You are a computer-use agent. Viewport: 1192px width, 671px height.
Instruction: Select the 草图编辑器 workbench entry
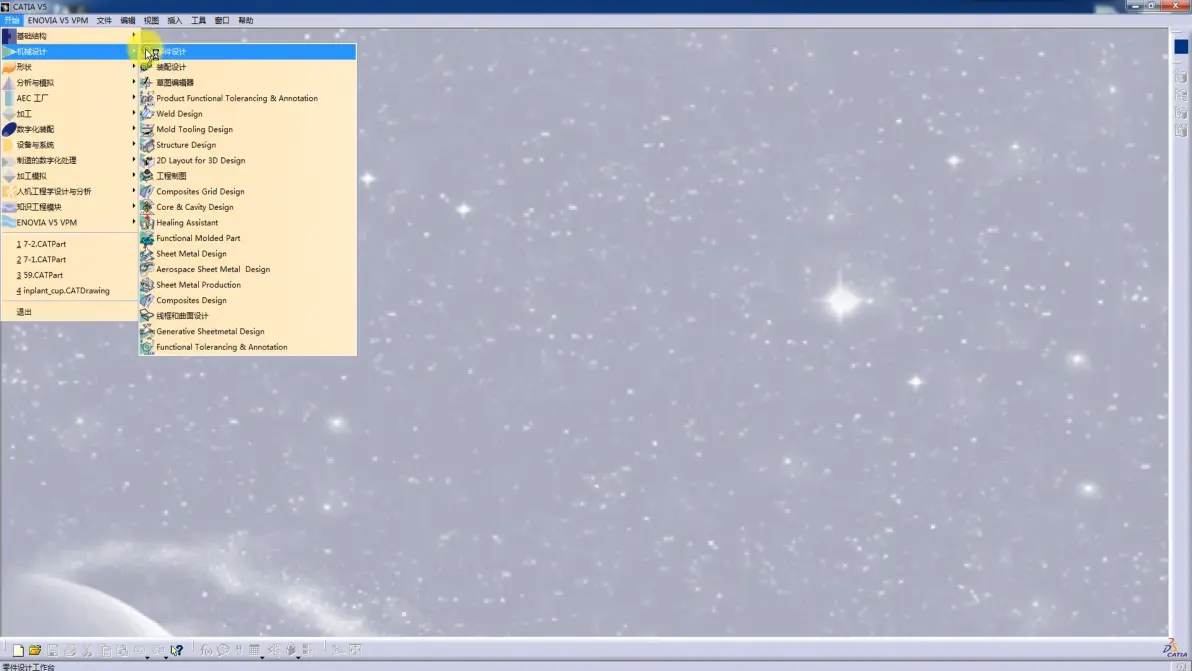pos(248,83)
